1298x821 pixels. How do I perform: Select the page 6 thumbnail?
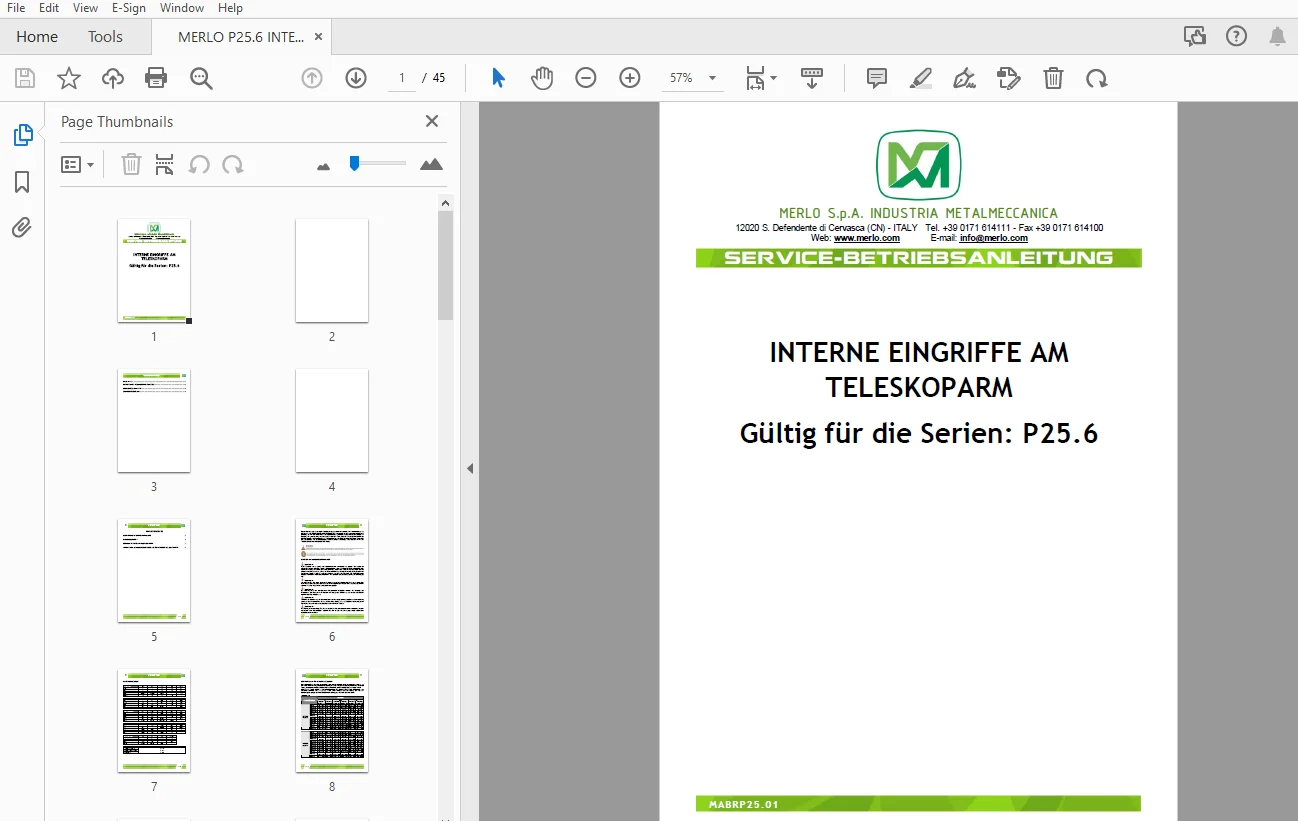pos(332,570)
